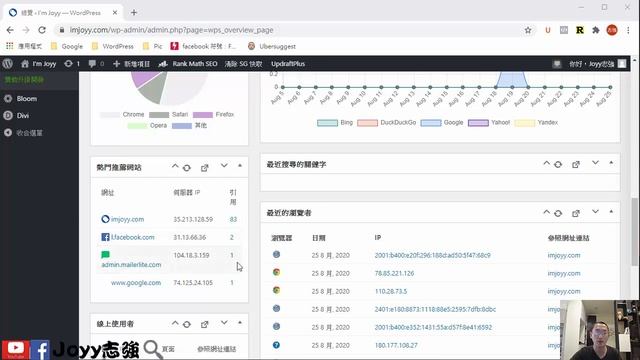Open the new item menu with plus

click(131, 64)
